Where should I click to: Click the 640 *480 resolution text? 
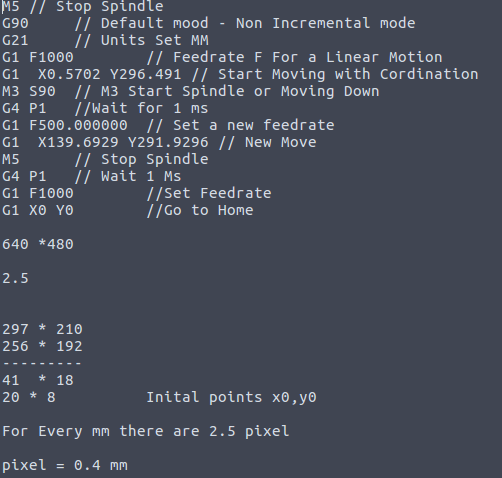pyautogui.click(x=38, y=244)
